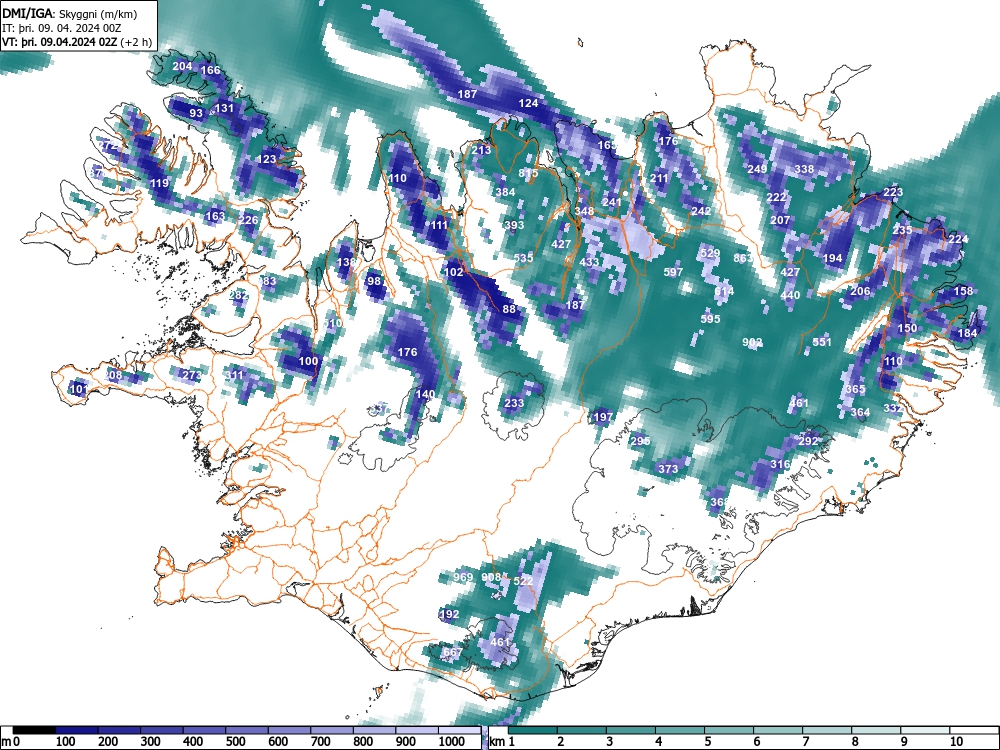
Task: Click the visibility value "241"
Action: (611, 203)
